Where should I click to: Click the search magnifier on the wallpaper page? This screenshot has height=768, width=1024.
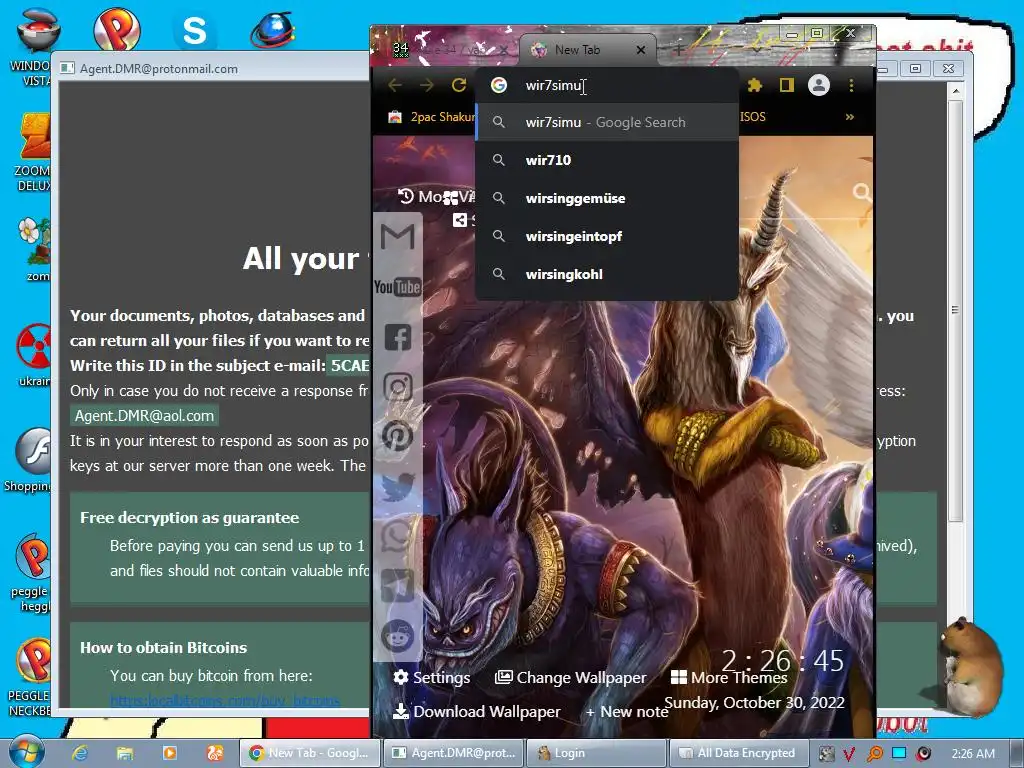pos(861,192)
